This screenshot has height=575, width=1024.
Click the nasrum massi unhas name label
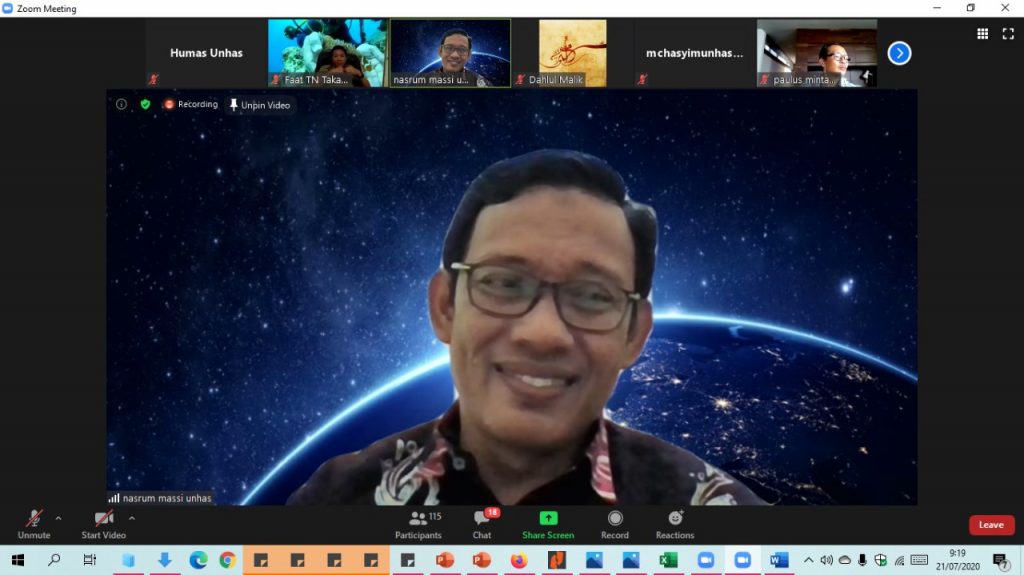[161, 498]
